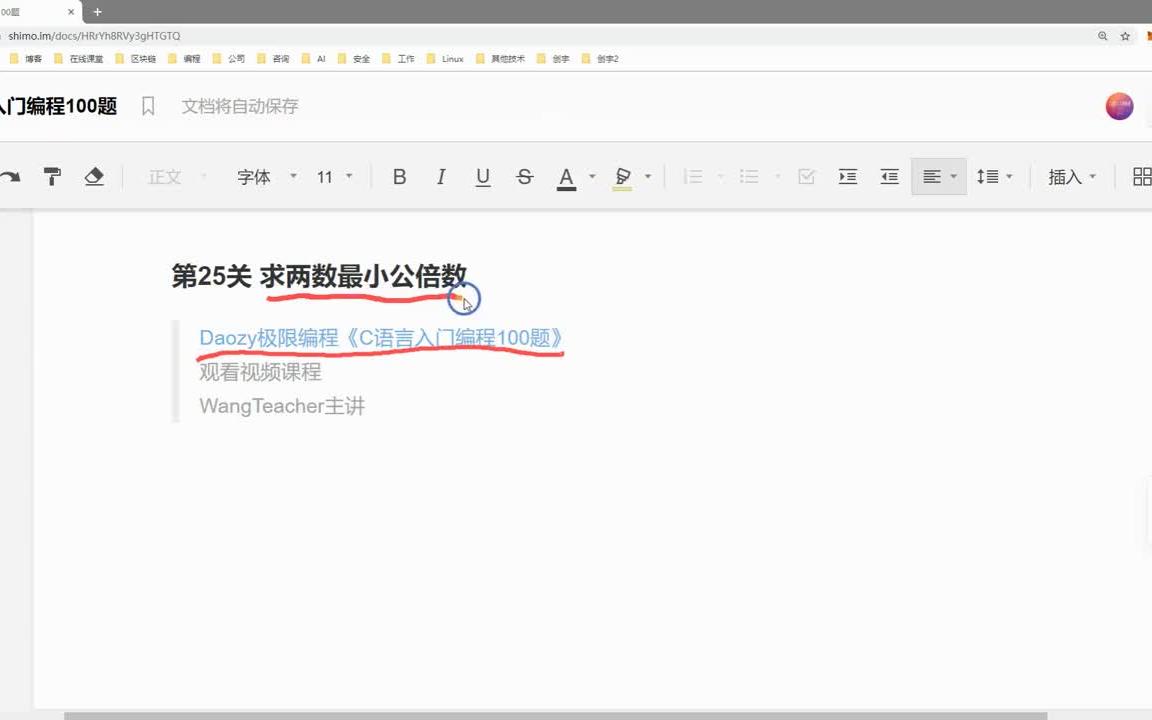Open the Daozy 极限编程 course link
The width and height of the screenshot is (1152, 720).
click(380, 338)
